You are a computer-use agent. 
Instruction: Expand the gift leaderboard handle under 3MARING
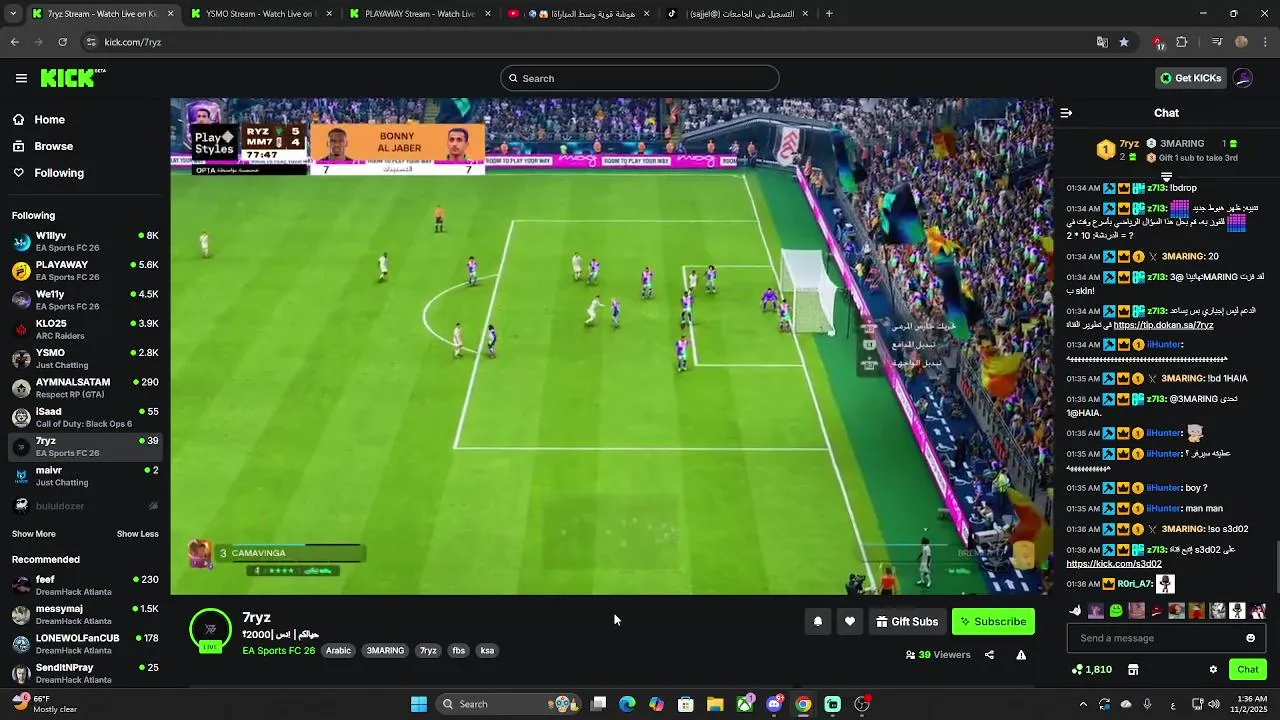pyautogui.click(x=1166, y=177)
